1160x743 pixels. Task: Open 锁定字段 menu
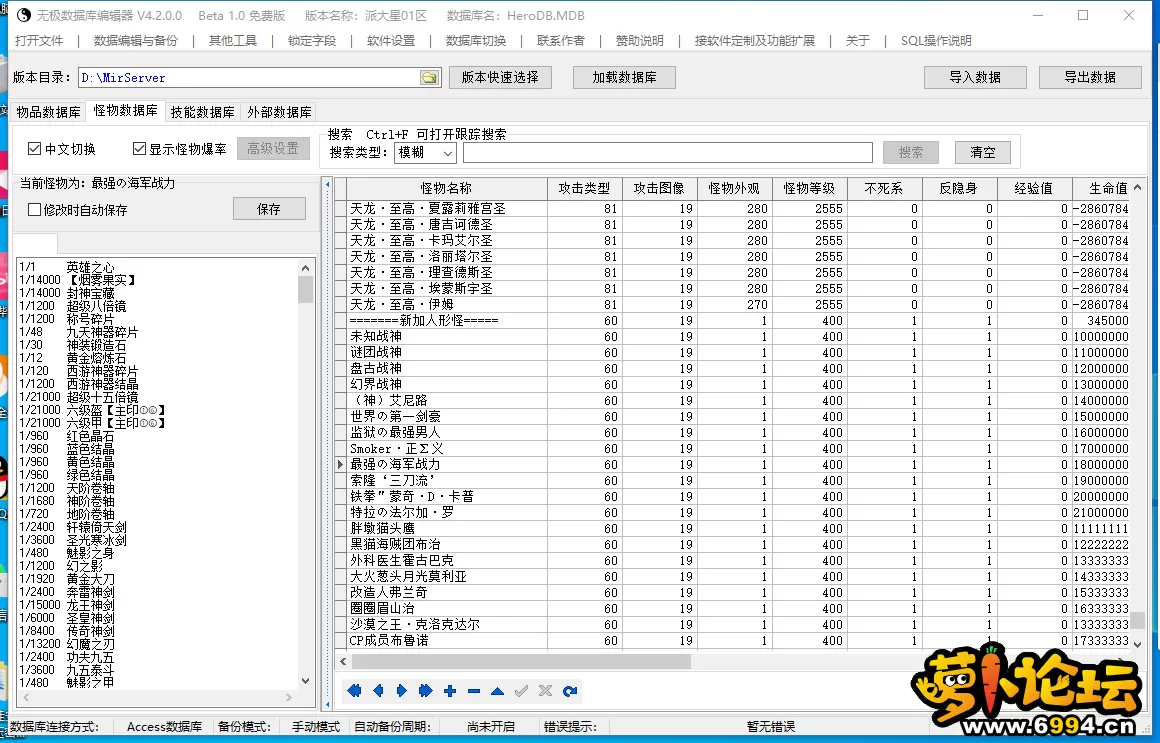click(312, 41)
